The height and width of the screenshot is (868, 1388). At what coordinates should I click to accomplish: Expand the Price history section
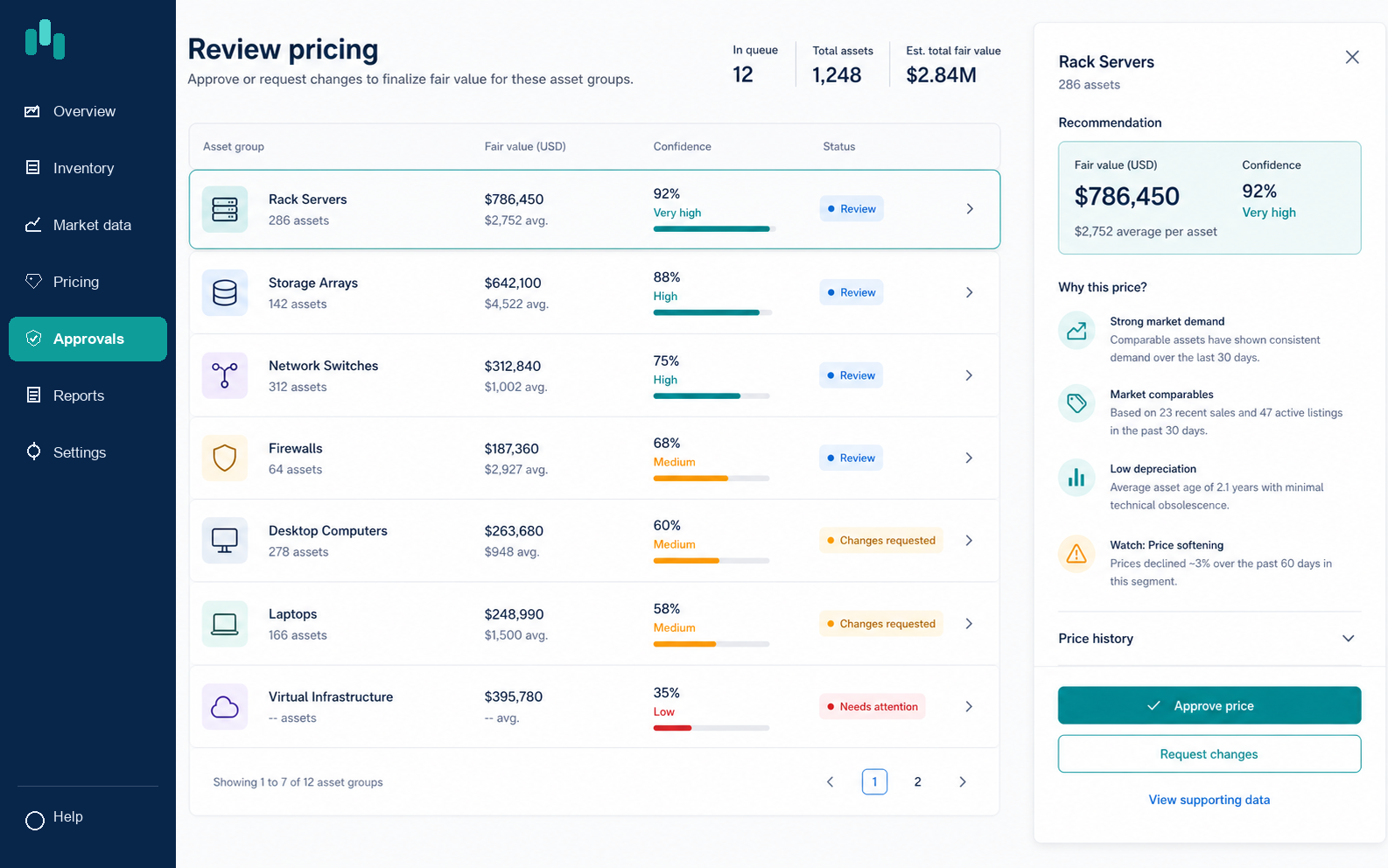1209,639
